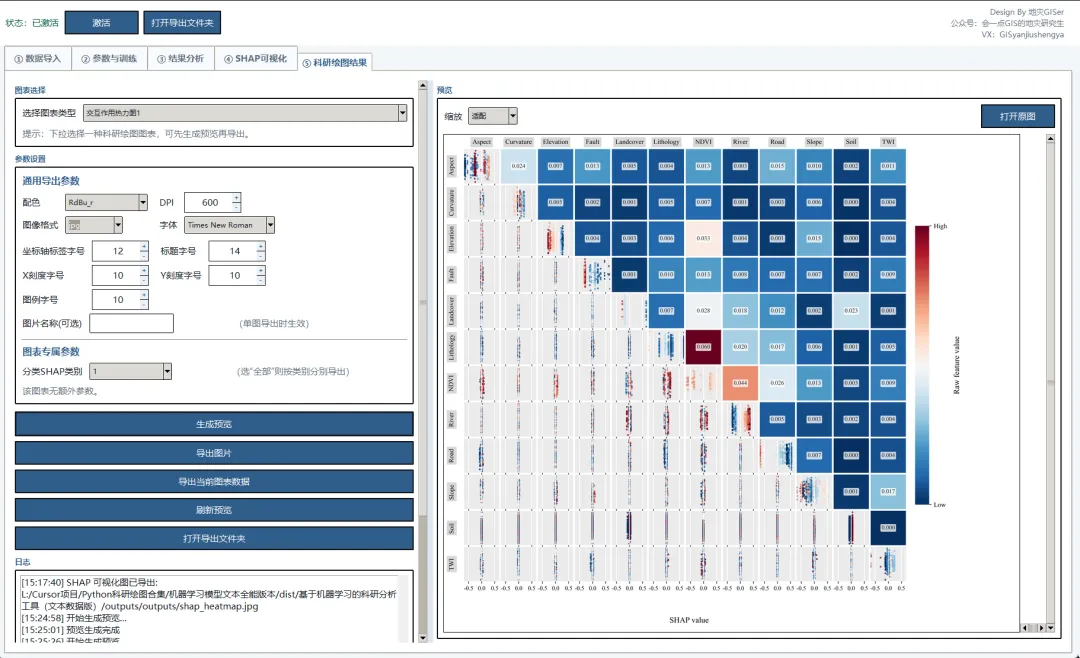Click the 导出图片 button
Viewport: 1080px width, 658px height.
(214, 453)
